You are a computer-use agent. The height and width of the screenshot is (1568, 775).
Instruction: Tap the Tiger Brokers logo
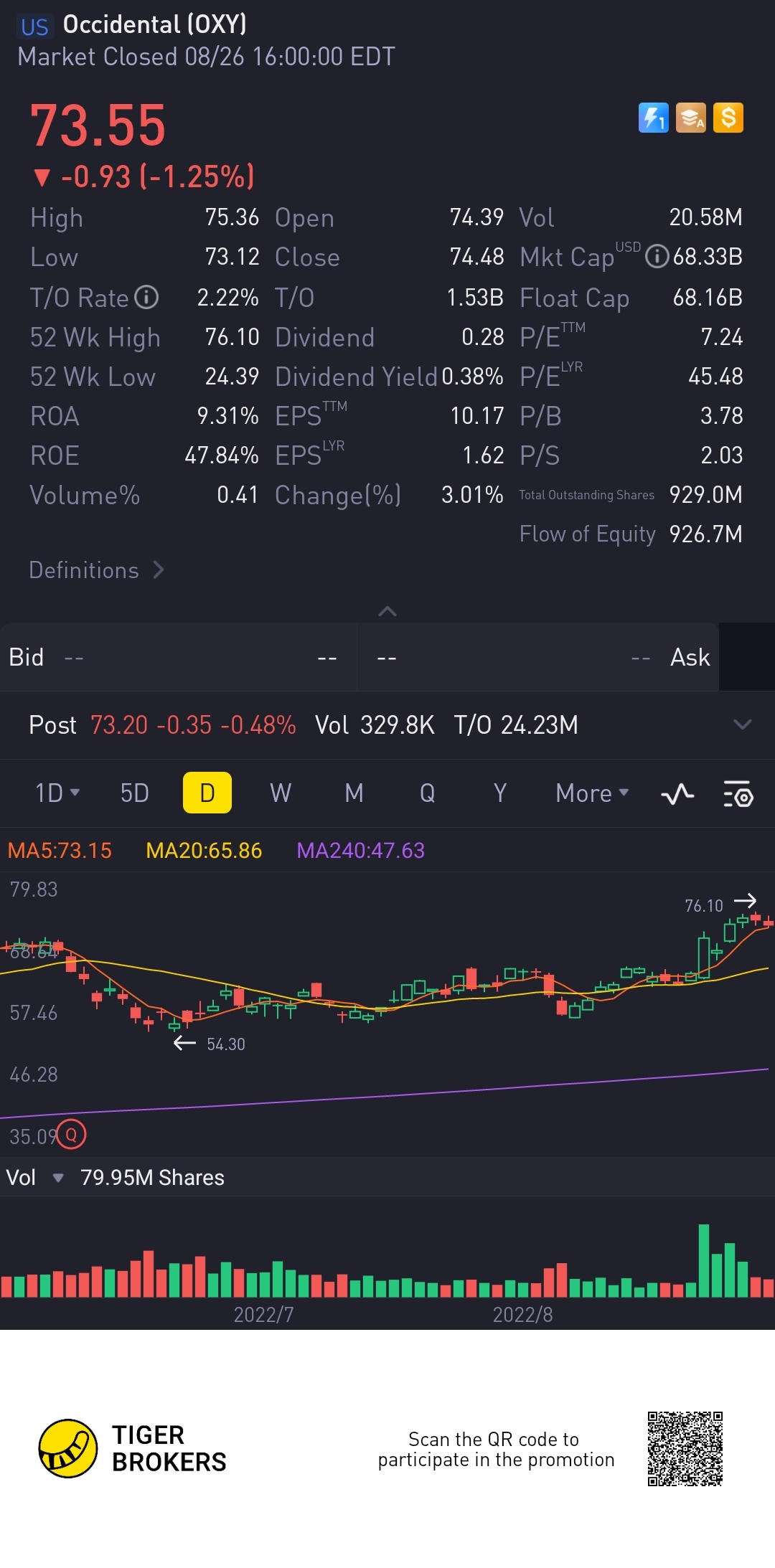pos(133,1448)
